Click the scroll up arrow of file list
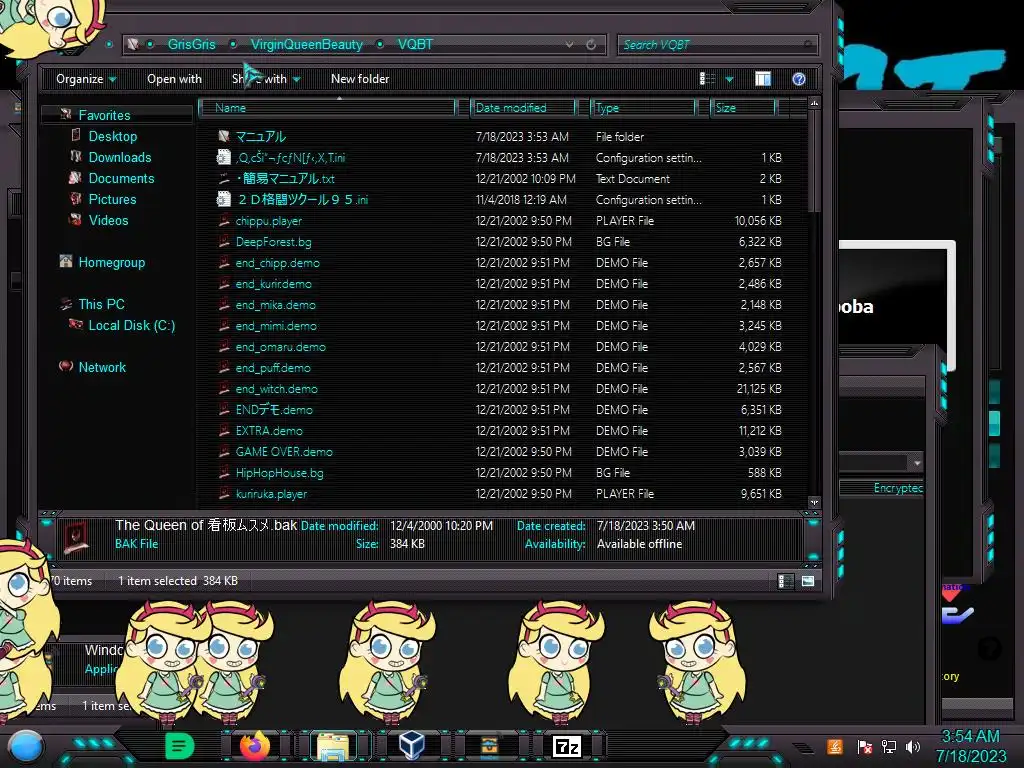1024x768 pixels. pyautogui.click(x=814, y=103)
